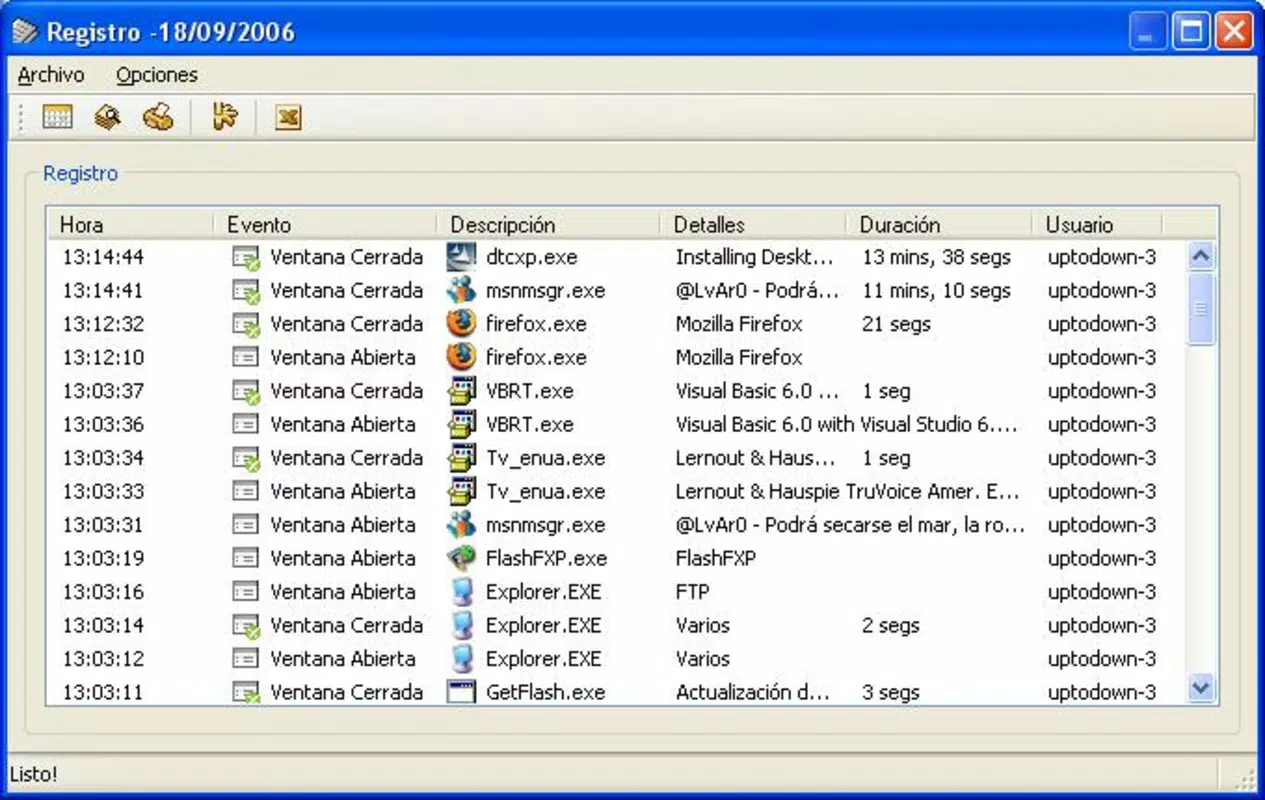This screenshot has width=1265, height=800.
Task: Click the scrollbar down arrow
Action: tap(1202, 688)
